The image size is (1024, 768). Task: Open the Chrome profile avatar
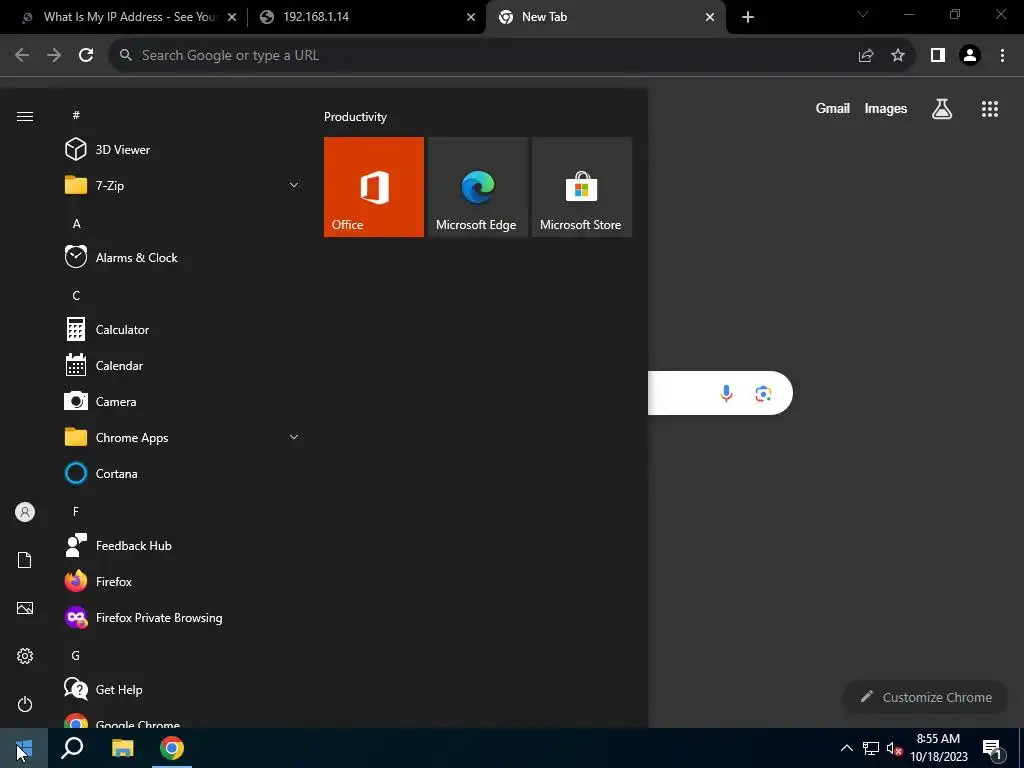[970, 56]
